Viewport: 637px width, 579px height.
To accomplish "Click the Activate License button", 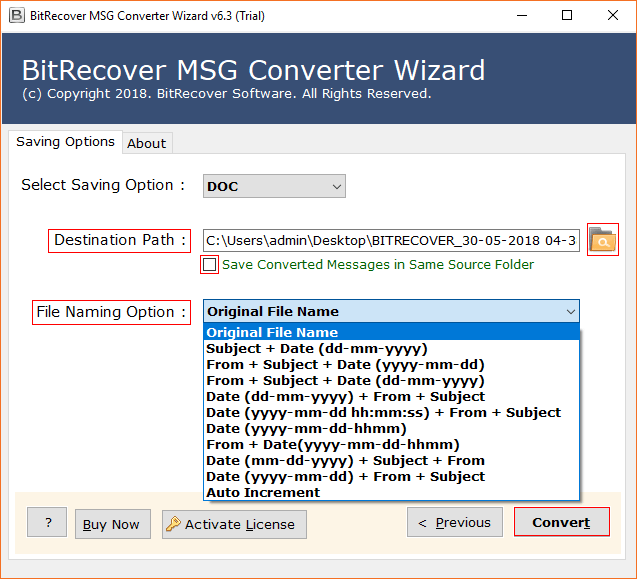I will (x=234, y=525).
